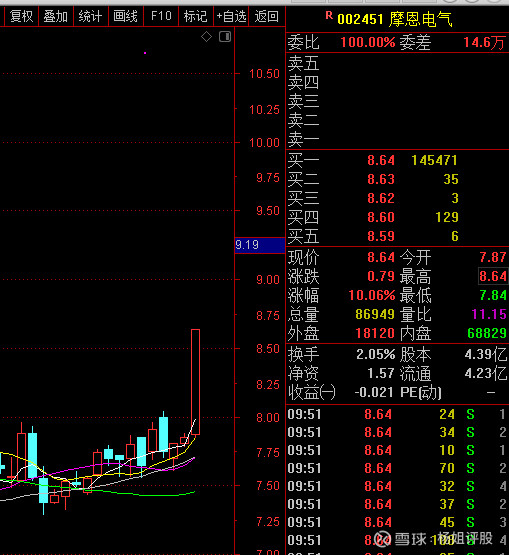Click 内盘 value 68829
The height and width of the screenshot is (555, 509).
[x=487, y=333]
